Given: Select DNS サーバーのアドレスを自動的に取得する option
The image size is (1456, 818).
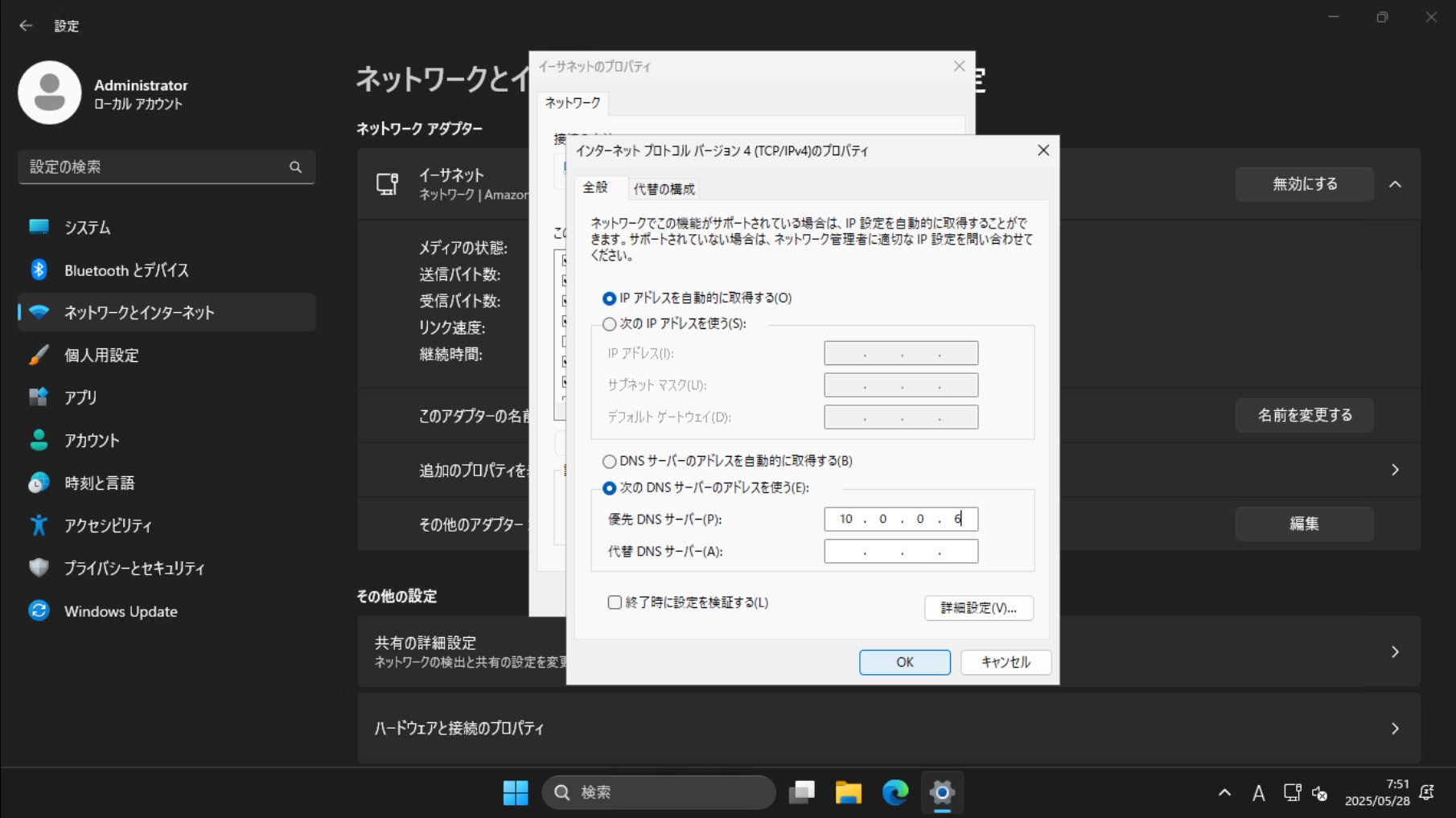Looking at the screenshot, I should tap(609, 462).
